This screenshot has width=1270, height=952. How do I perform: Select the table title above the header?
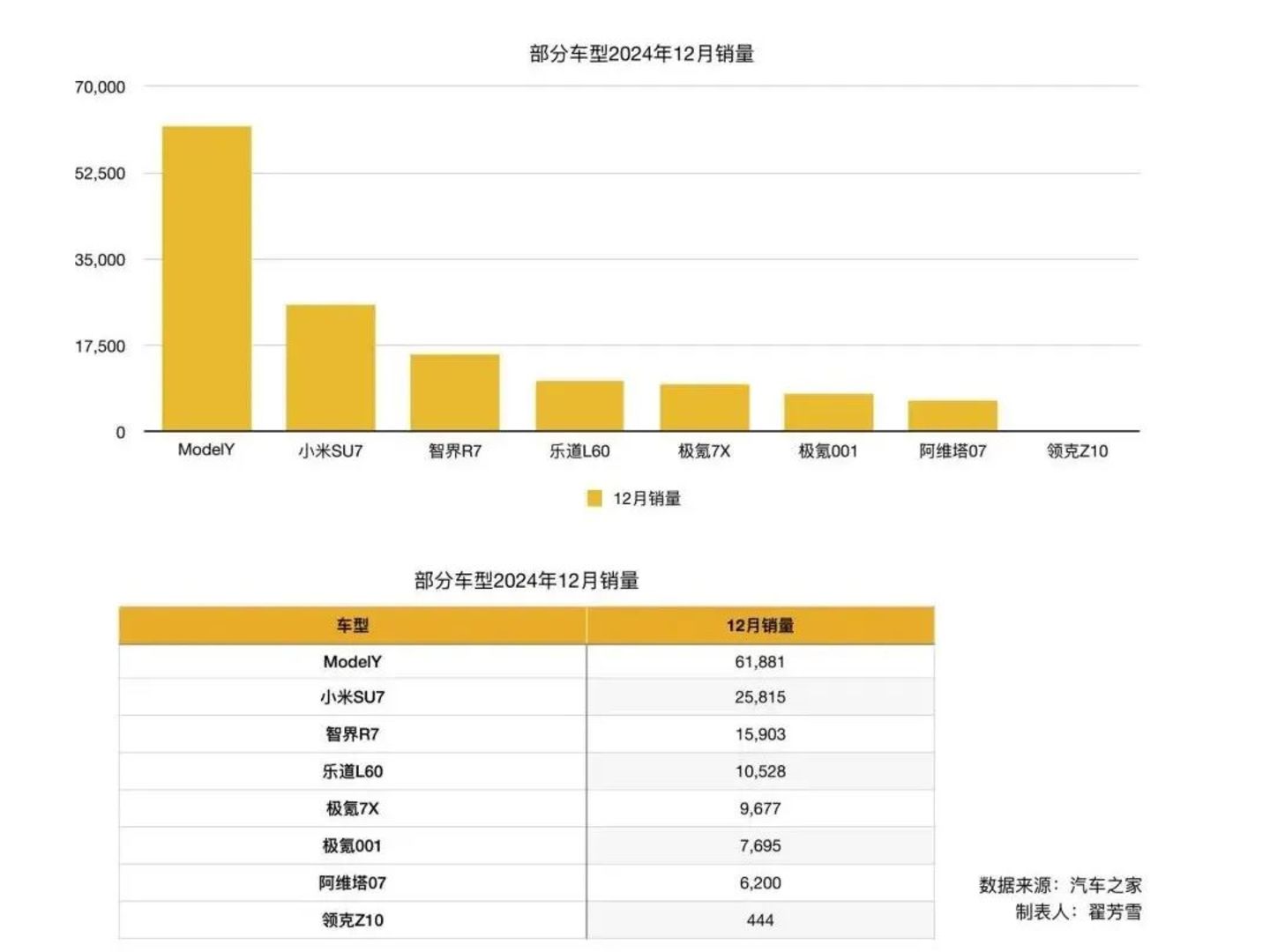pyautogui.click(x=527, y=581)
